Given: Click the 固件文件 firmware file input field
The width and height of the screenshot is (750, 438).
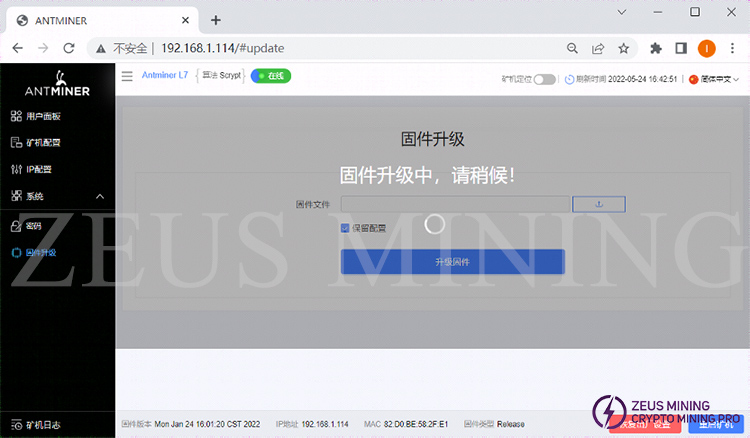Looking at the screenshot, I should (455, 204).
